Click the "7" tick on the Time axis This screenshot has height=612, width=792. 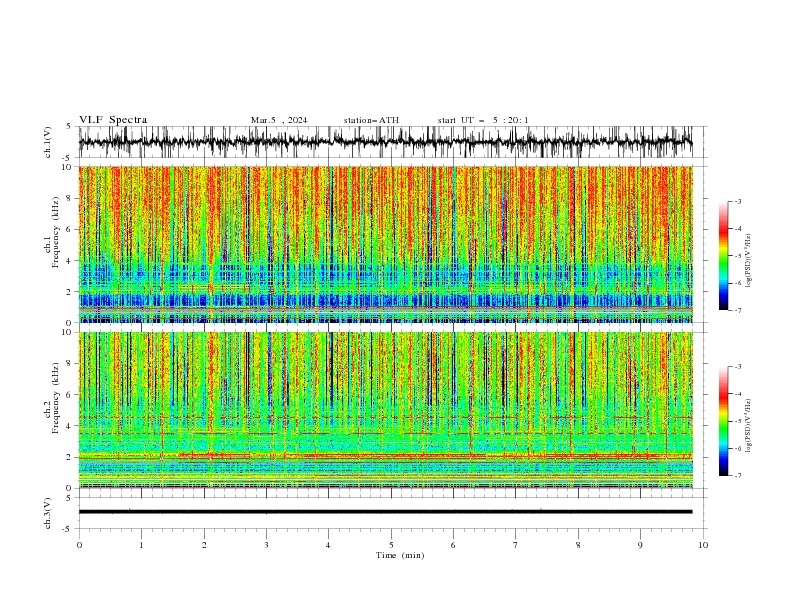click(x=516, y=545)
